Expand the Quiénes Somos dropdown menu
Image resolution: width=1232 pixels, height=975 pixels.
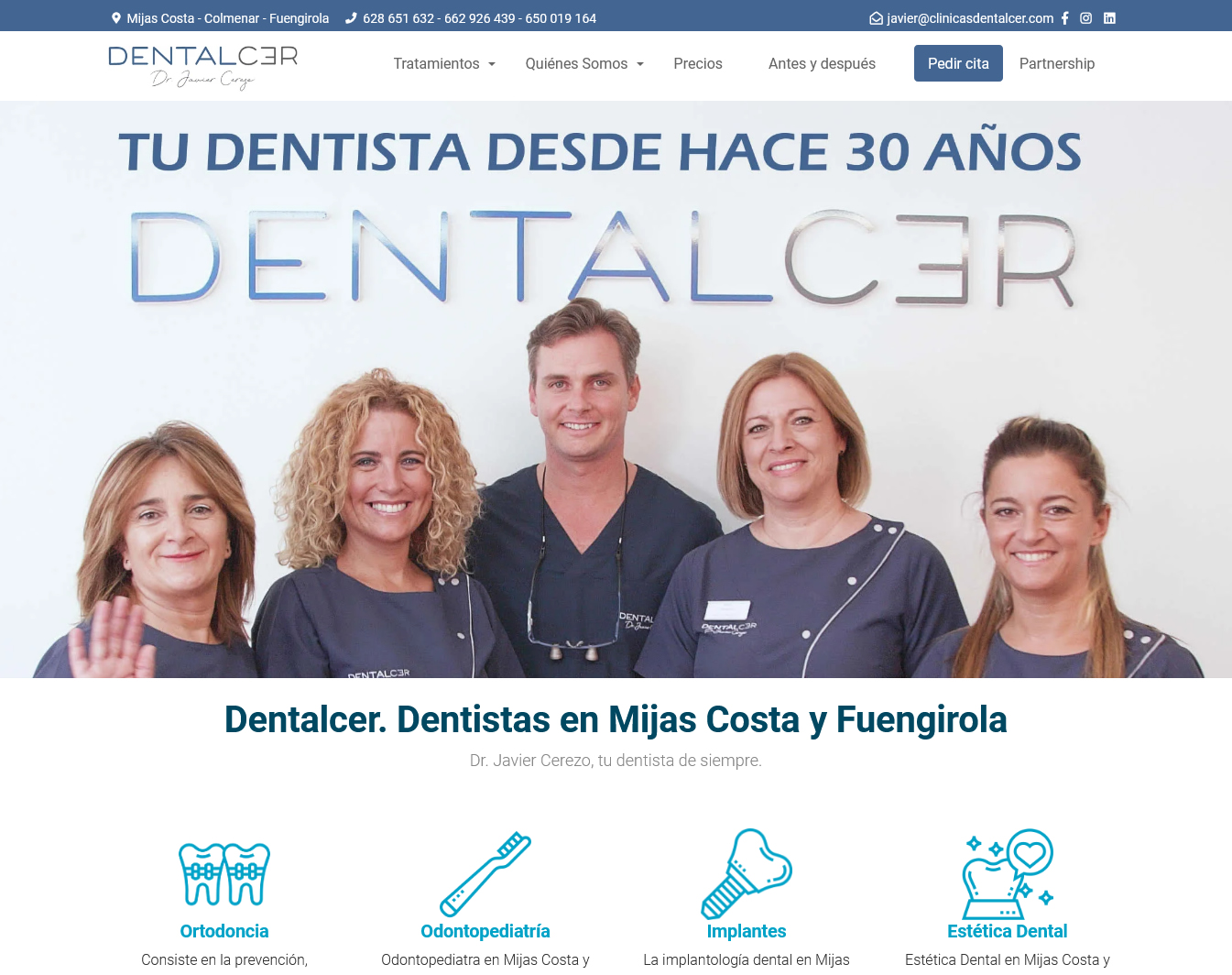pyautogui.click(x=584, y=63)
